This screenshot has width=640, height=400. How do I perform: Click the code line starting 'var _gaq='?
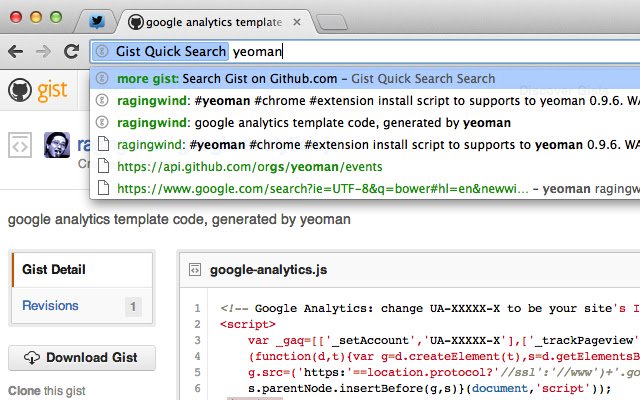tap(444, 340)
